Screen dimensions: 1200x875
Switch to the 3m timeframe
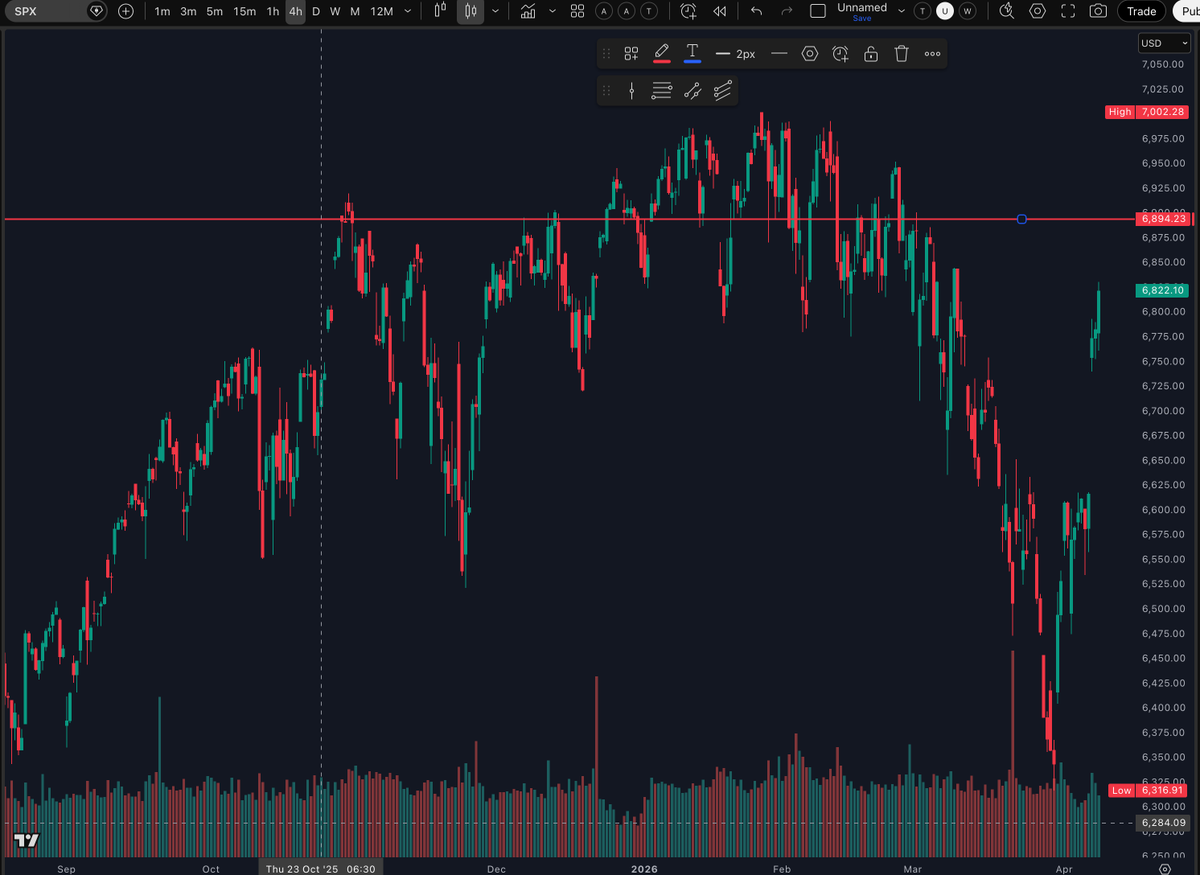click(188, 11)
